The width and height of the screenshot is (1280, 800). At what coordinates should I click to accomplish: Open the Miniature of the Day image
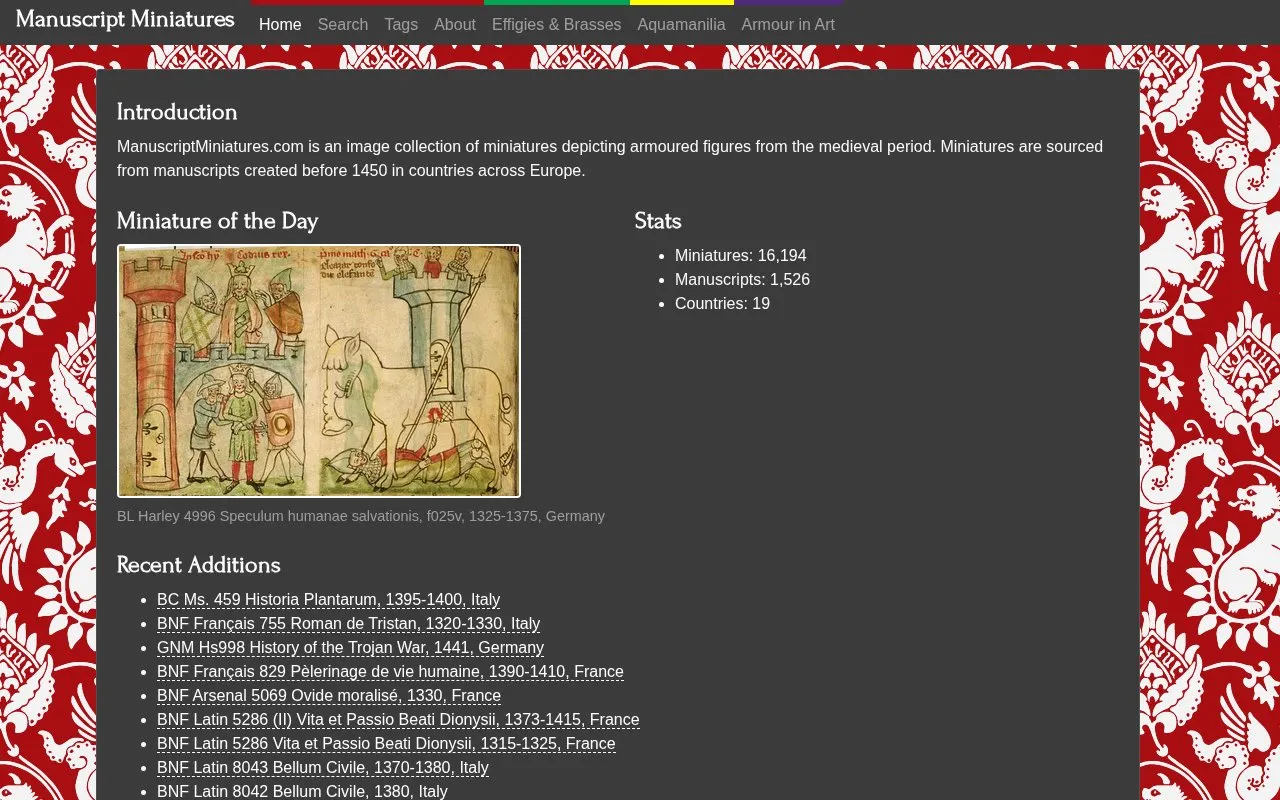[319, 371]
